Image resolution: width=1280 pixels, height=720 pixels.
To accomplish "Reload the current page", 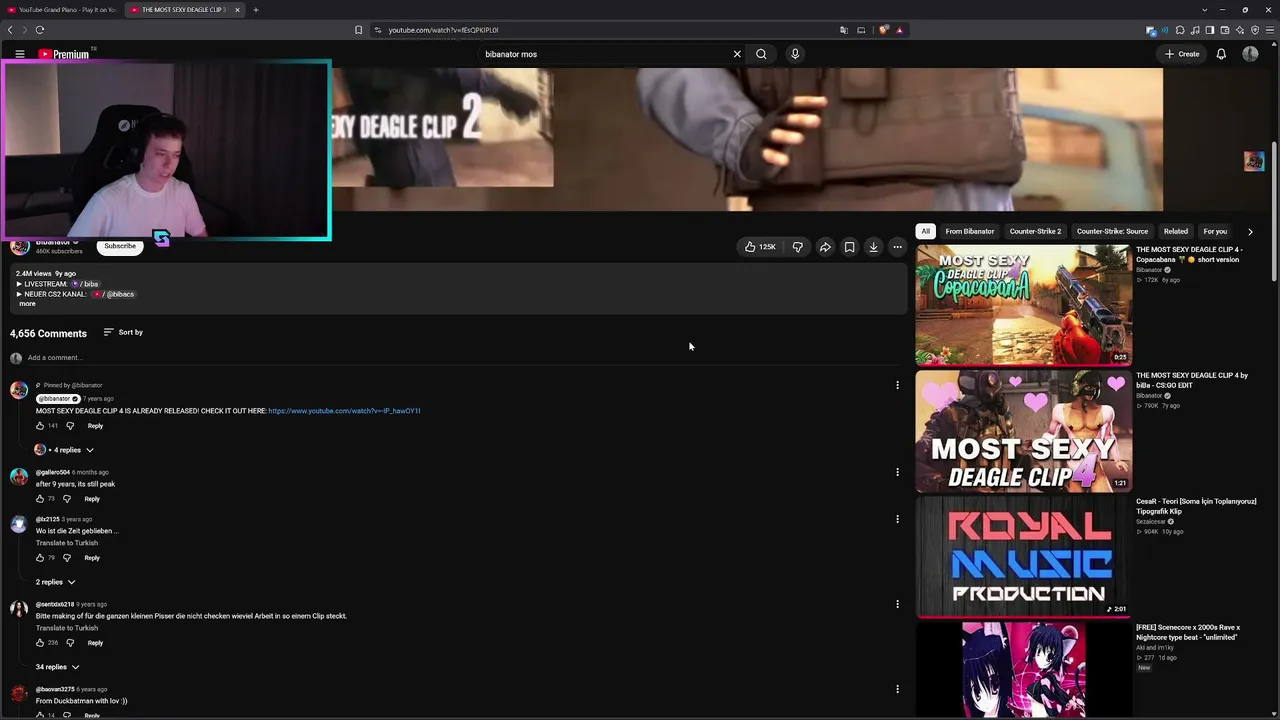I will tap(40, 30).
